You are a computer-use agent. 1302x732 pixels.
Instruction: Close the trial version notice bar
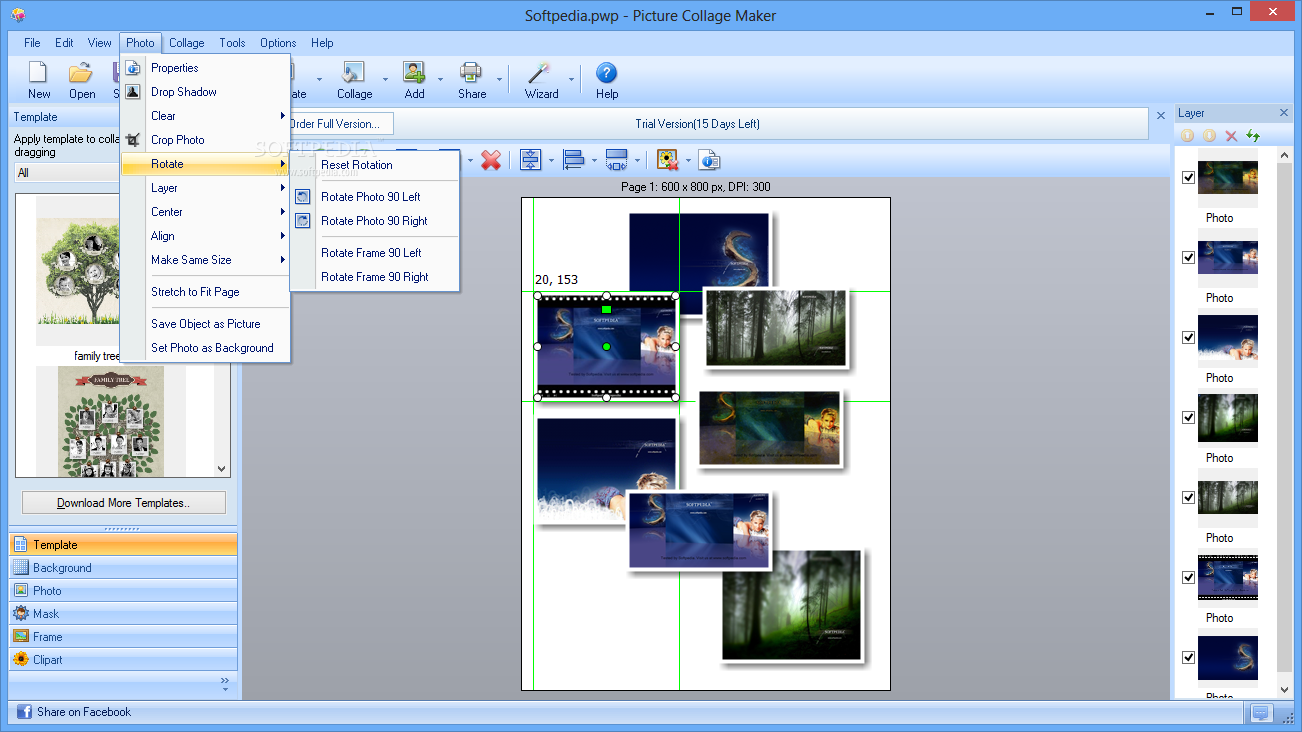(x=1161, y=116)
